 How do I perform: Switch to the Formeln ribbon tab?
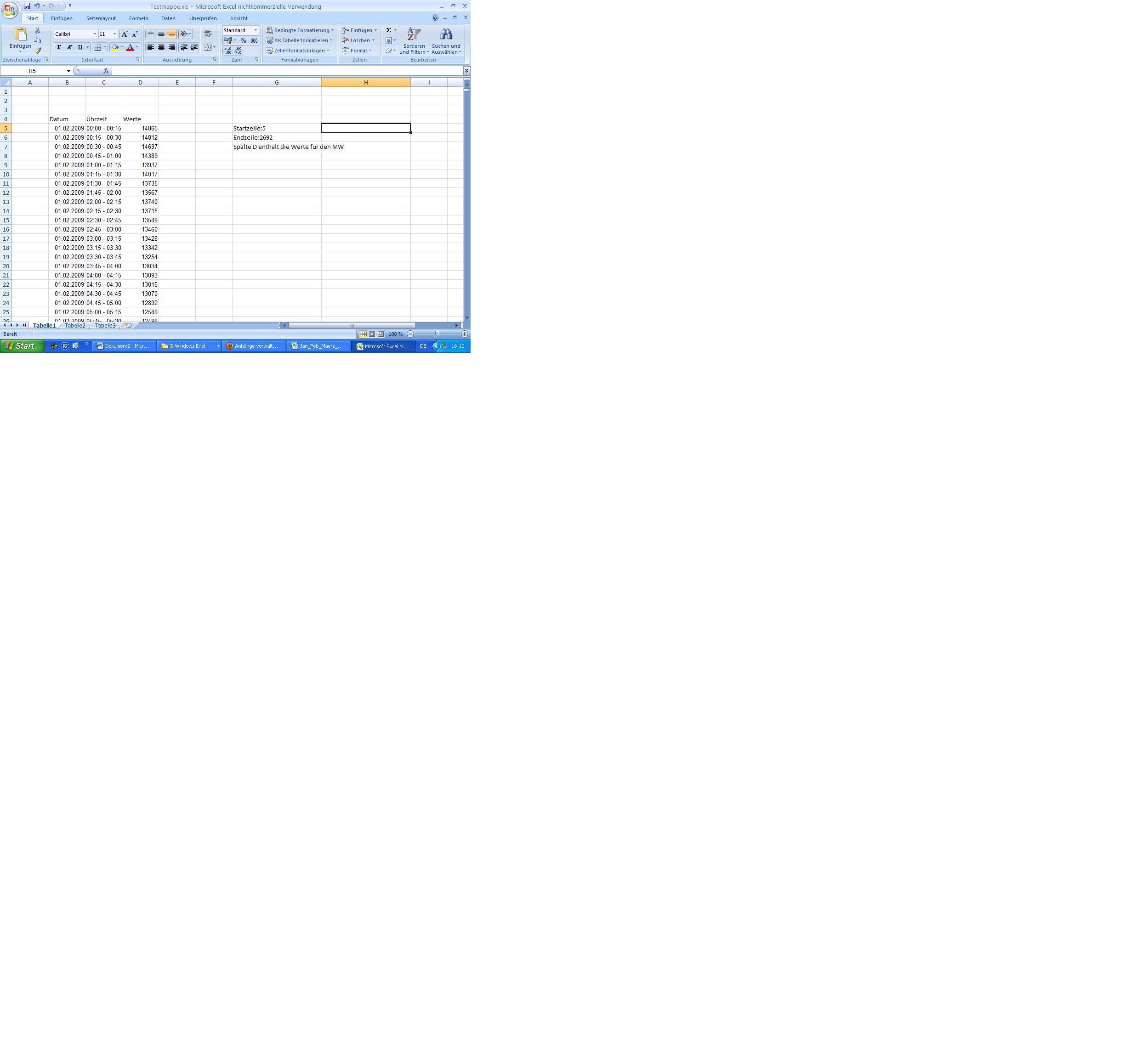pyautogui.click(x=138, y=18)
